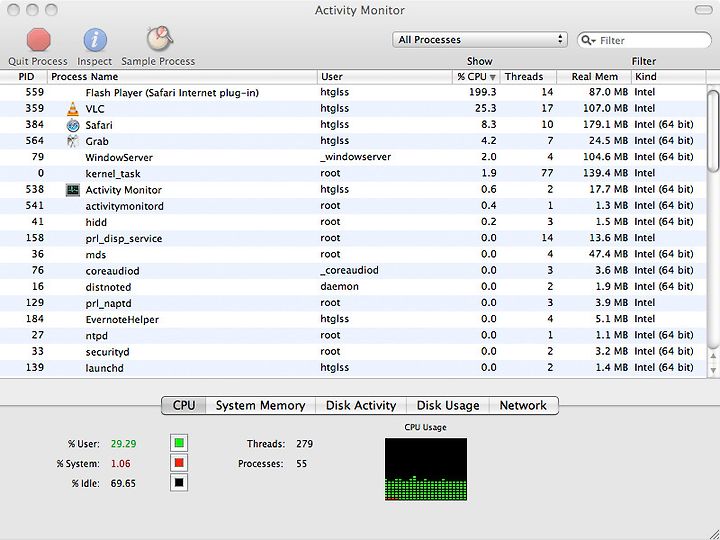
Task: Click the 199.3 CPU value
Action: click(x=483, y=92)
